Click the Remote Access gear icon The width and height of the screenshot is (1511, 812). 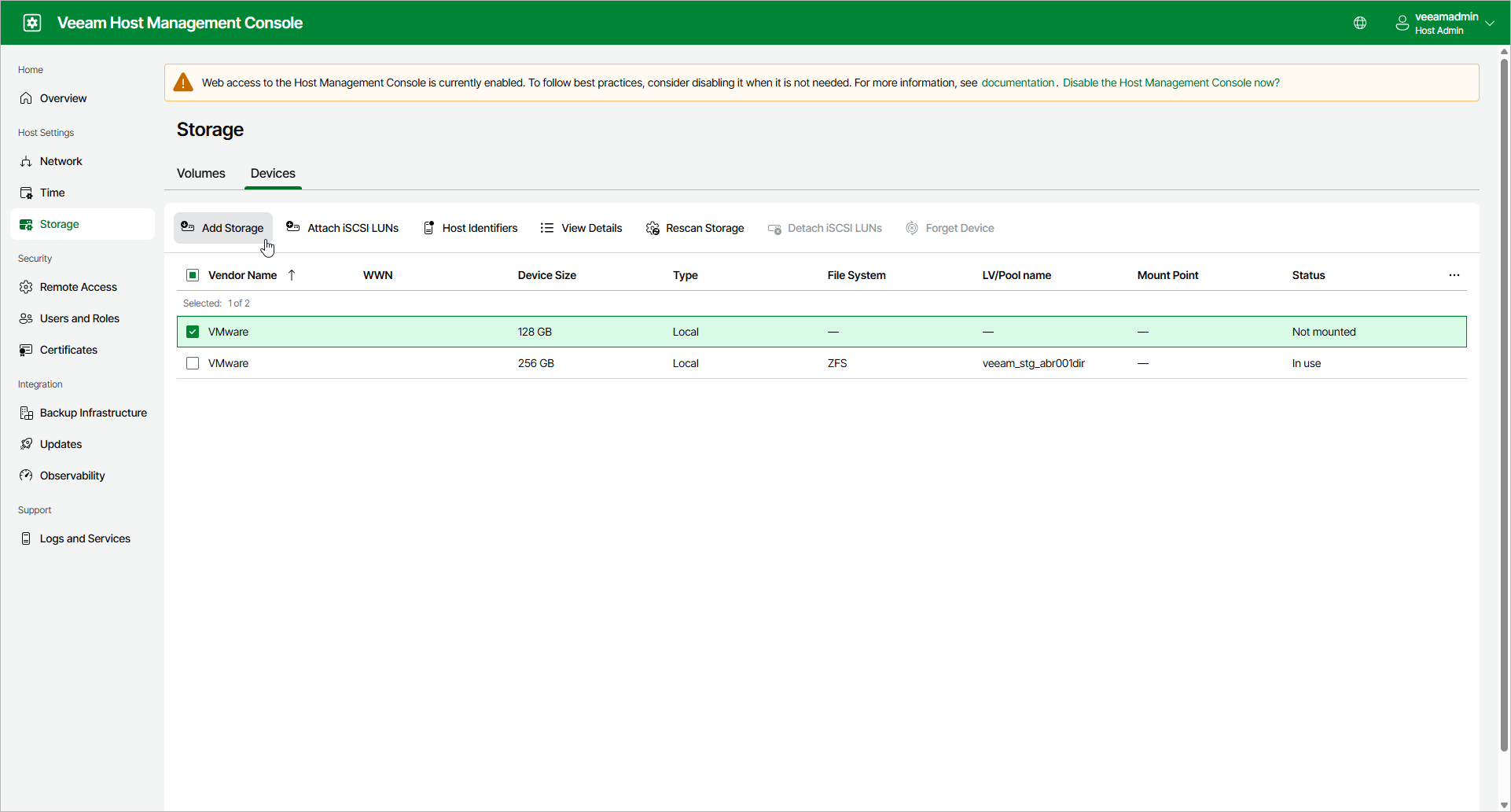(x=26, y=287)
